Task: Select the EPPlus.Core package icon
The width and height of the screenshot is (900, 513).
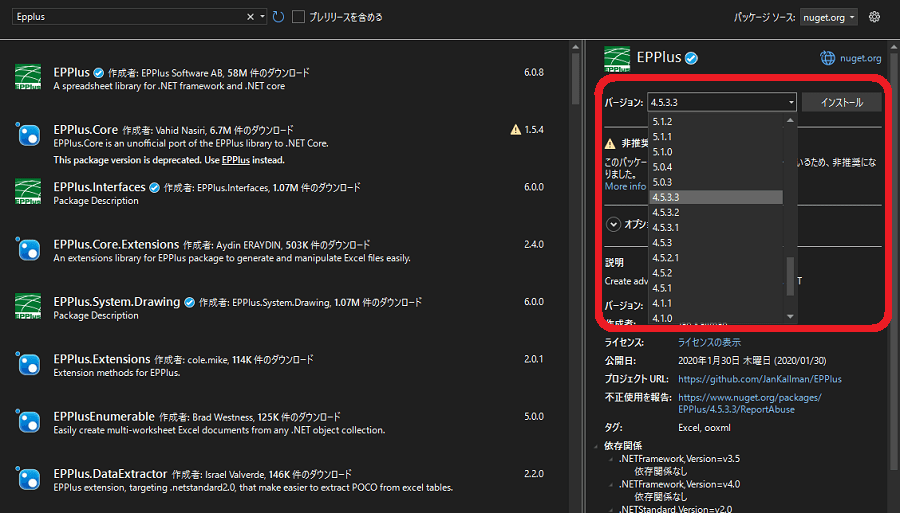Action: pos(28,134)
